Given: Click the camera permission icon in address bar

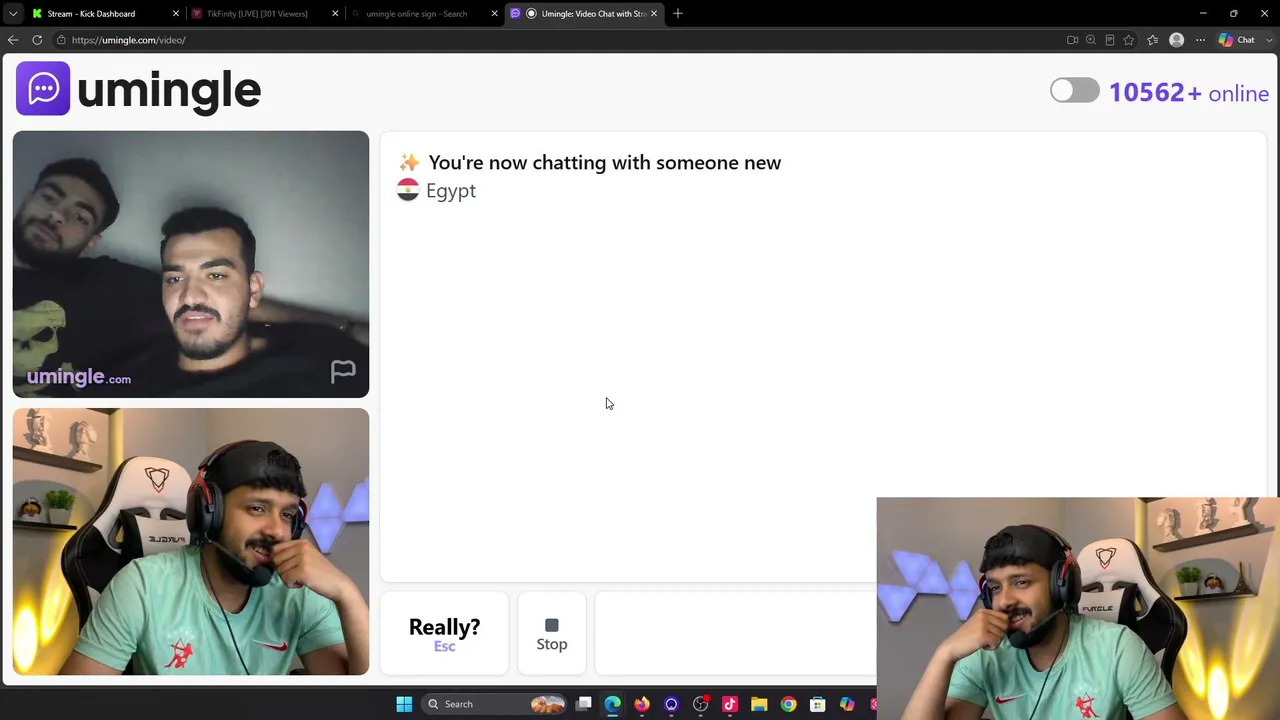Looking at the screenshot, I should point(1072,40).
